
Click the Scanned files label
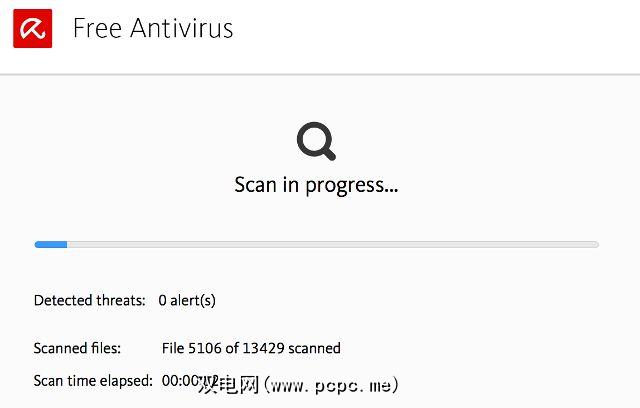(x=77, y=348)
